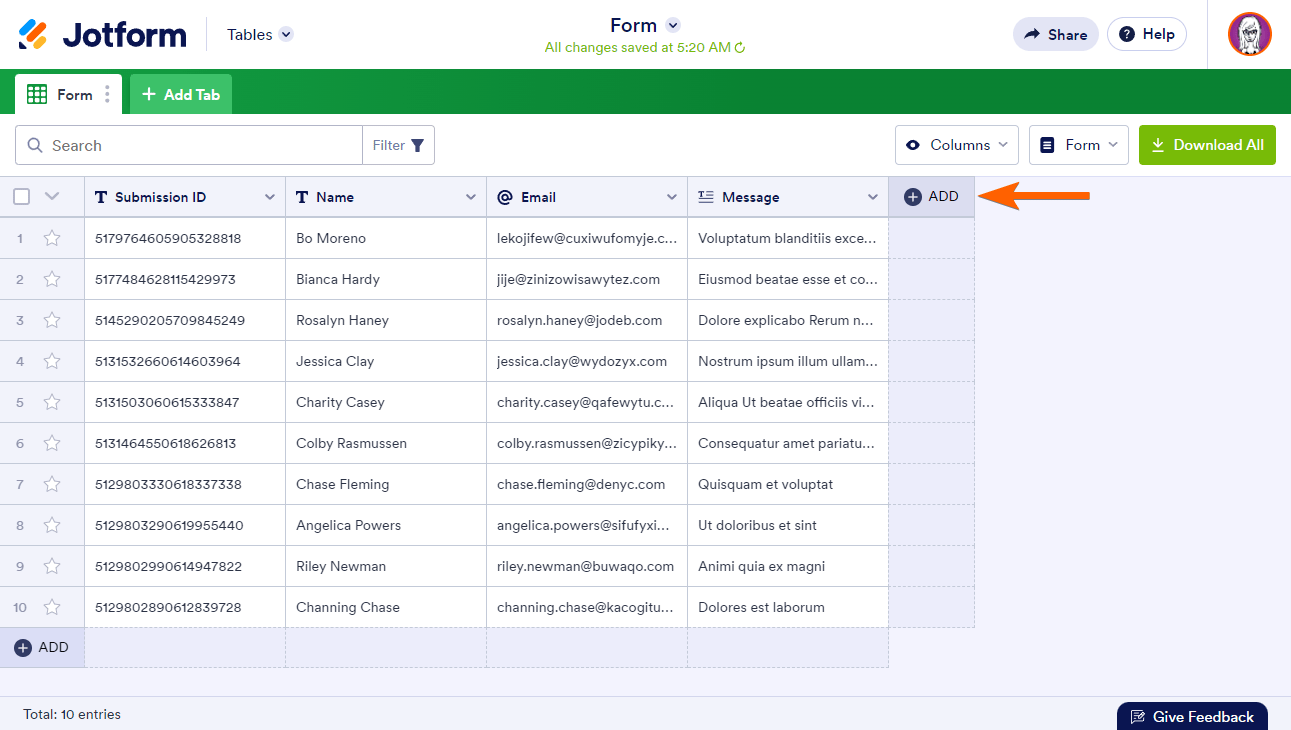Open the Give Feedback panel
Screen dimensions: 1291x730
pyautogui.click(x=1192, y=716)
